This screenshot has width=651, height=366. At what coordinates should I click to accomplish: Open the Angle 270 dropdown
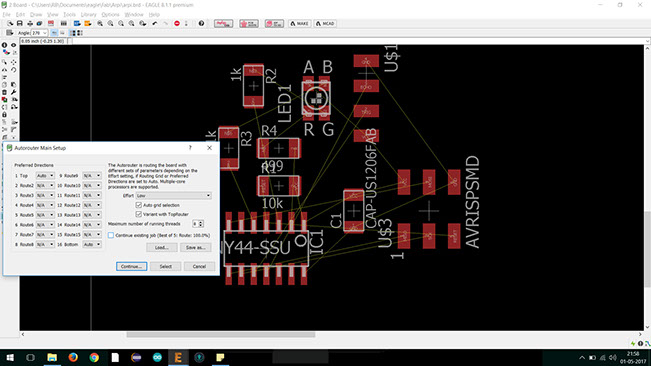[39, 33]
